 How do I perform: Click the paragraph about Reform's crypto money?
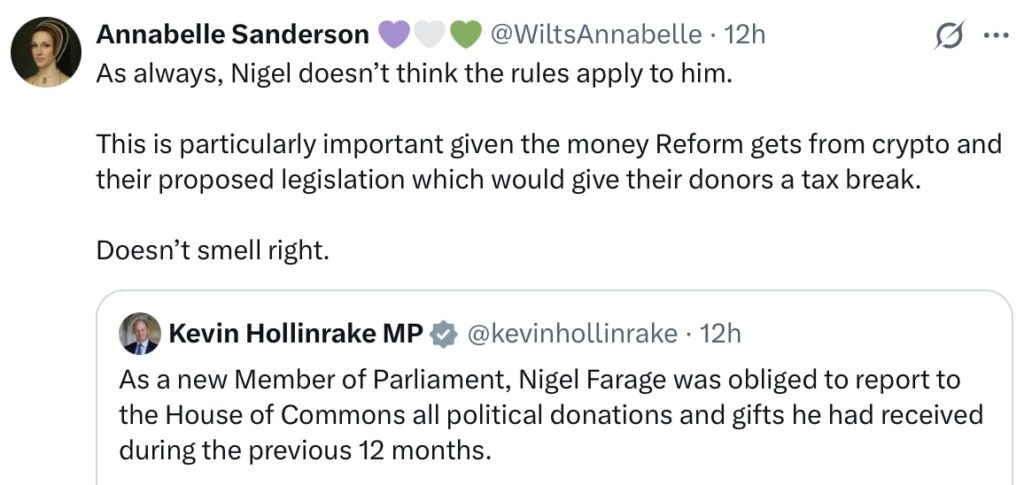(548, 162)
